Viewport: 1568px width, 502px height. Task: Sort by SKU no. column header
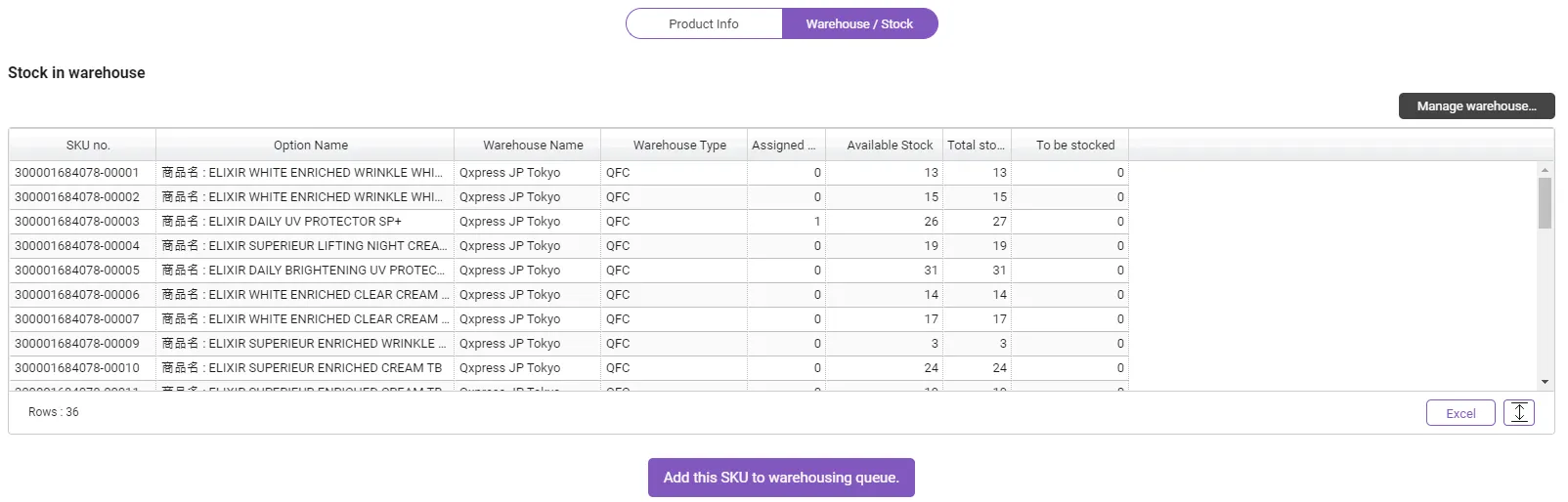coord(88,146)
